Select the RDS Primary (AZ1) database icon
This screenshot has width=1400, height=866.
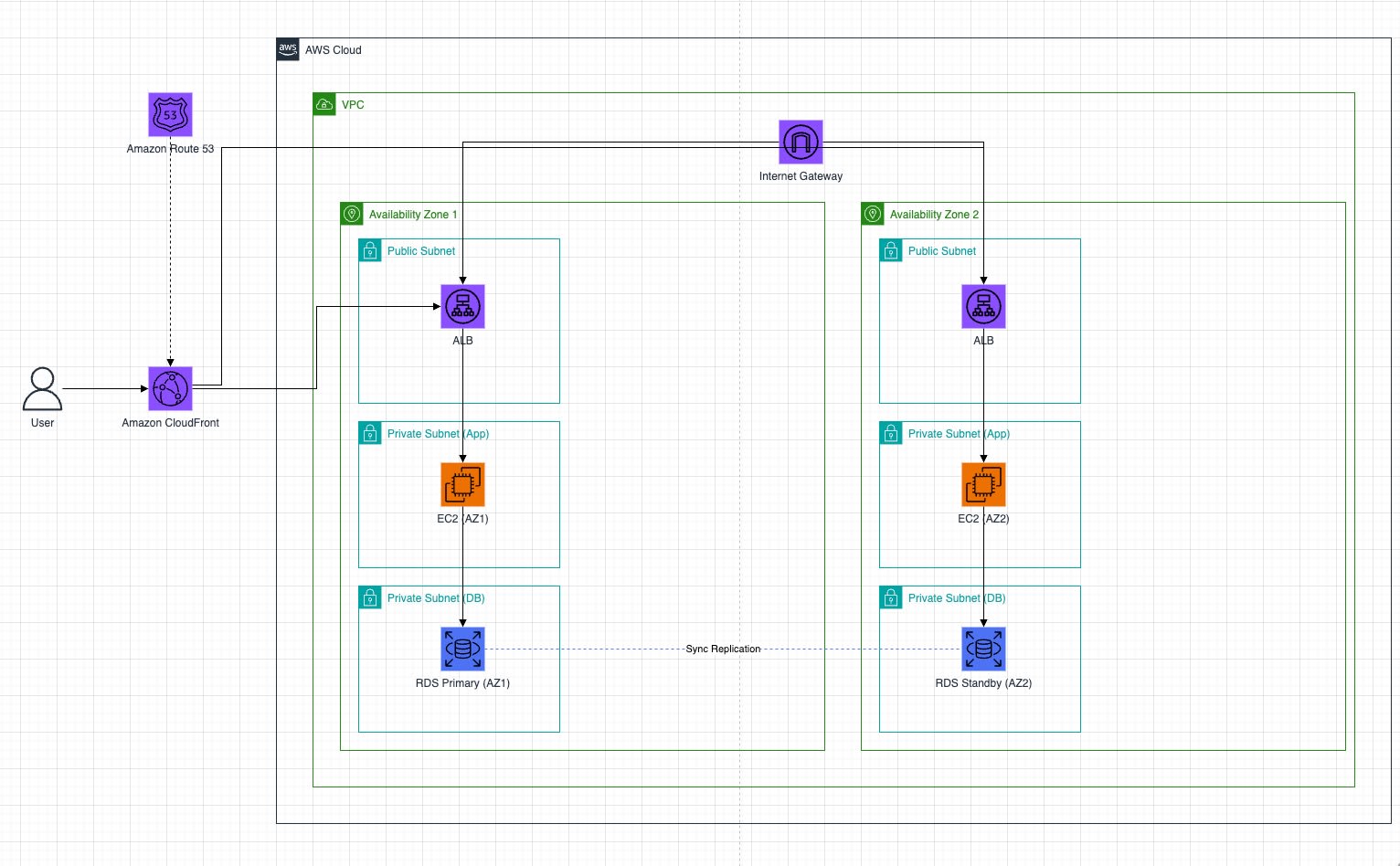pos(462,649)
